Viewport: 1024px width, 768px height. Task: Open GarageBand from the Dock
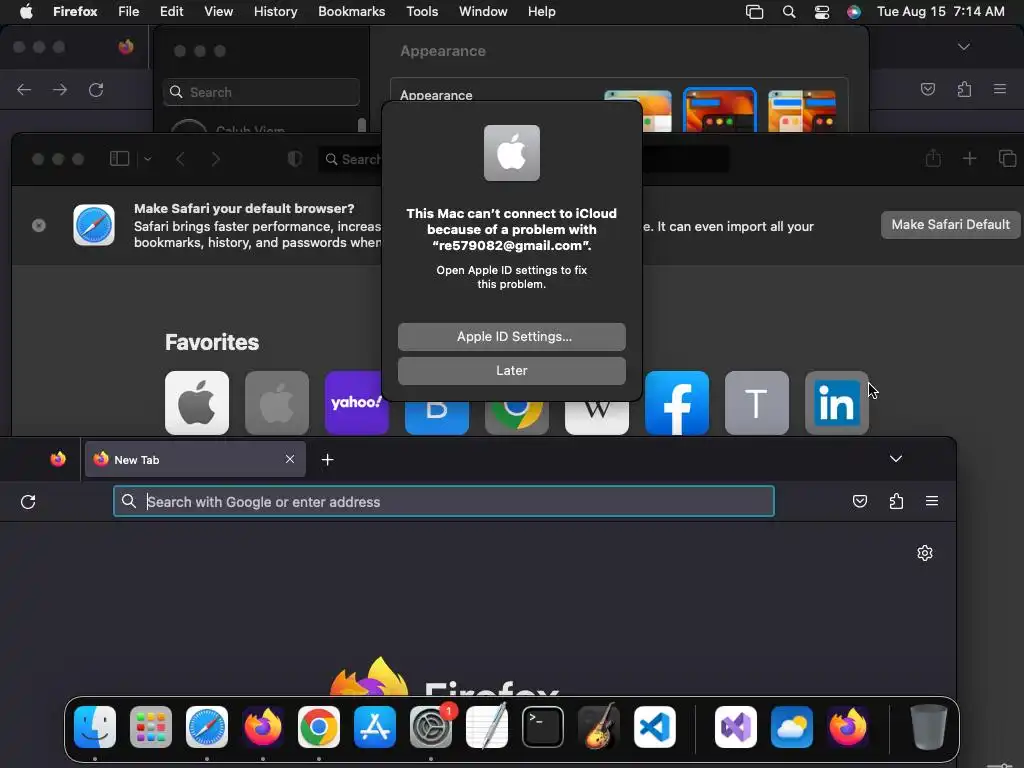(x=599, y=726)
